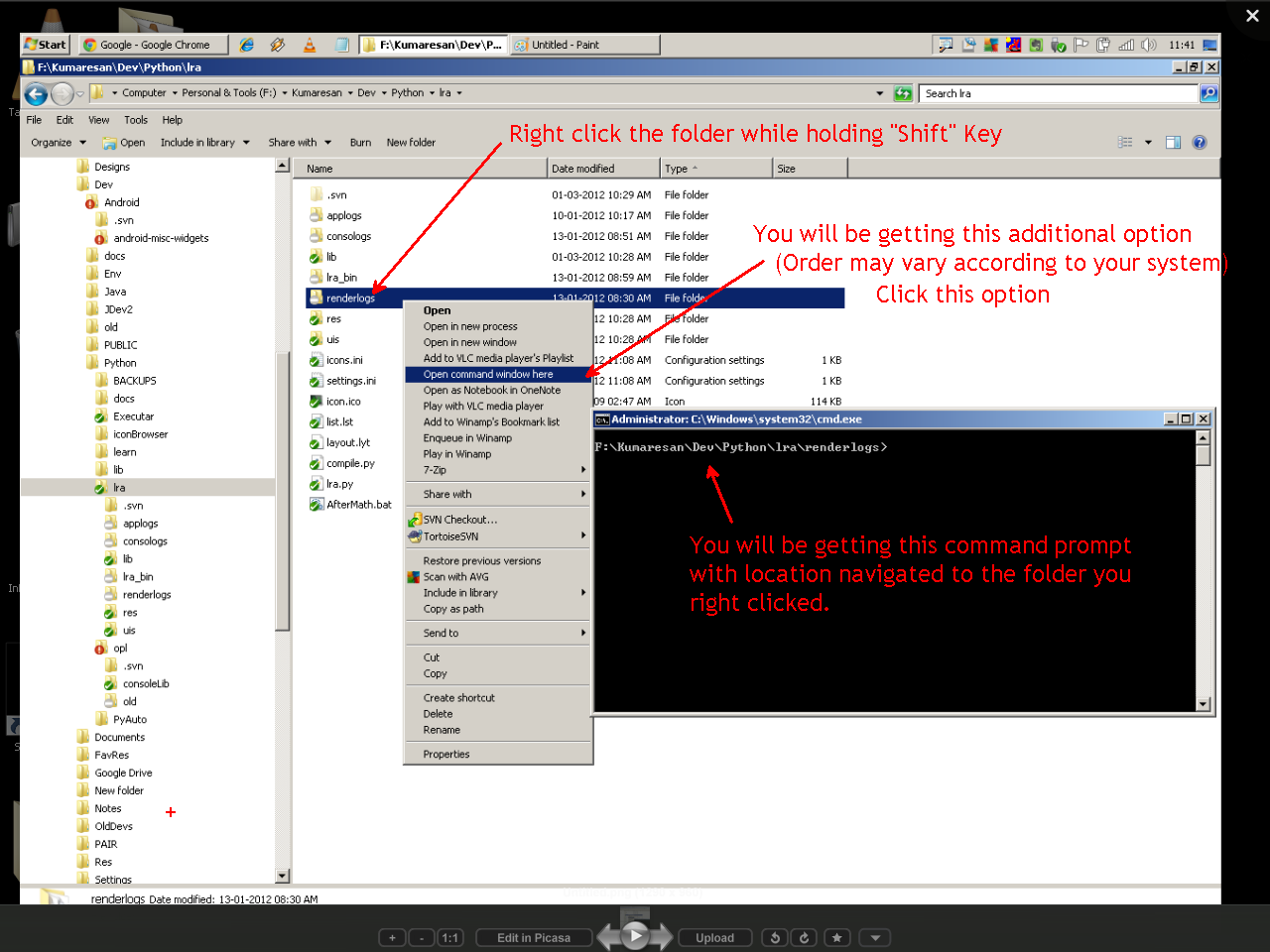1270x952 pixels.
Task: Rotate the photo clockwise in Picasa viewer
Action: pyautogui.click(x=805, y=937)
